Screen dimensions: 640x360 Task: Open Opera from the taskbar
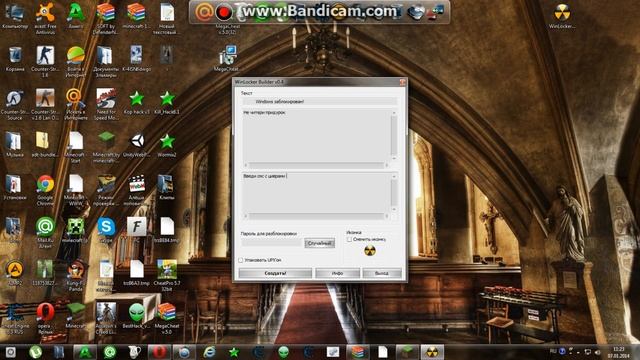click(x=159, y=352)
